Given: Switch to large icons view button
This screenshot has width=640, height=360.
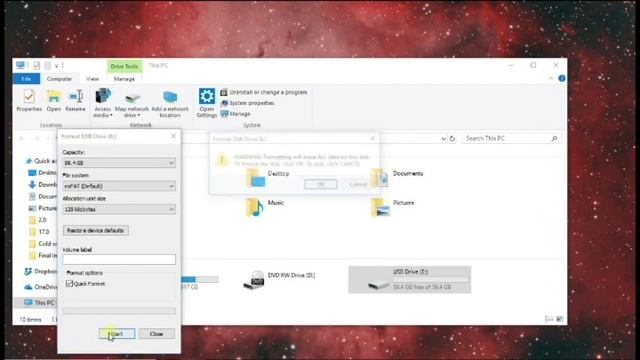Looking at the screenshot, I should 560,319.
